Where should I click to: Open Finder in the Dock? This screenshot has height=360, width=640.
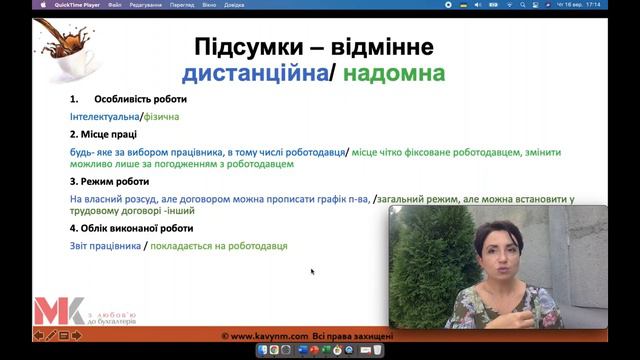(262, 350)
